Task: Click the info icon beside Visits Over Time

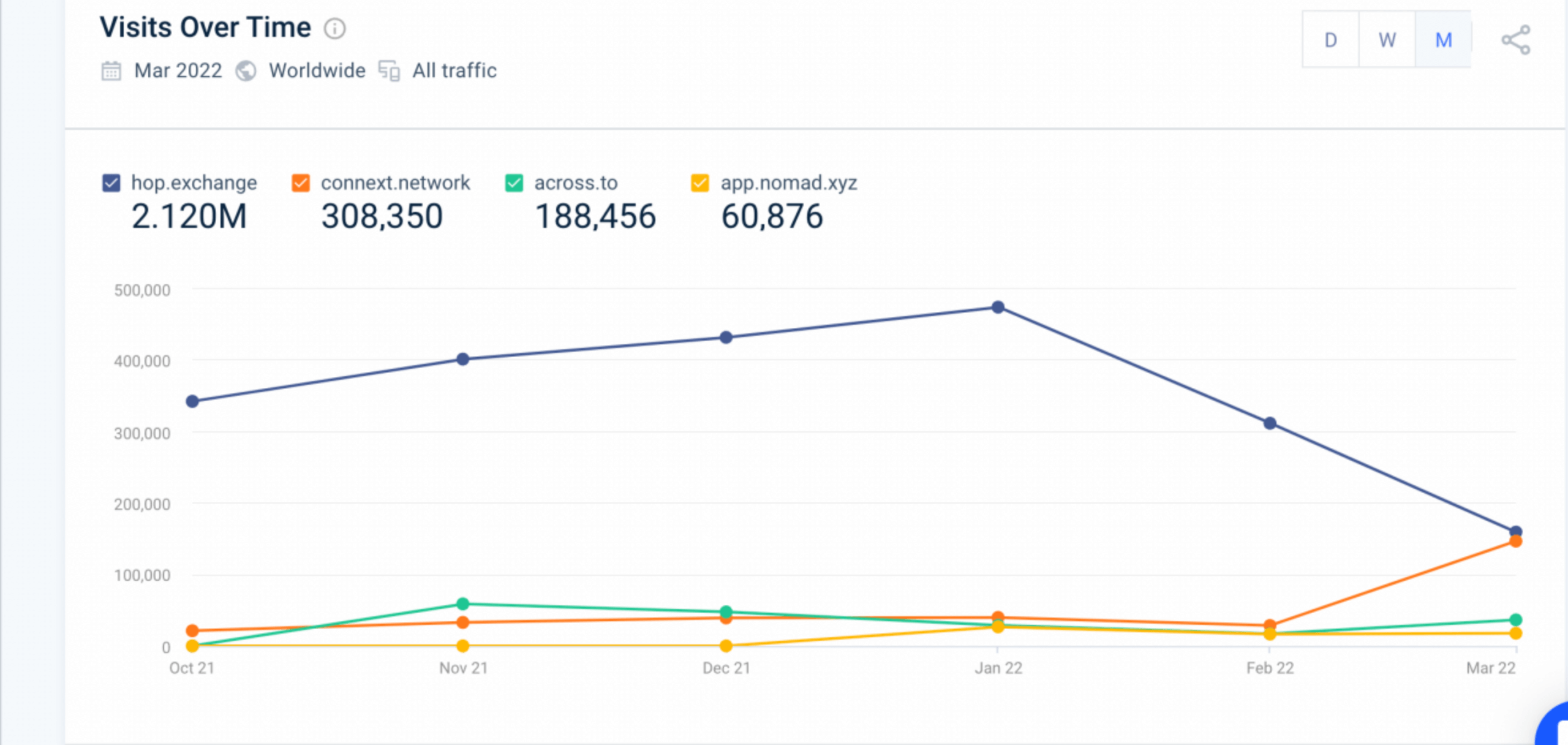Action: (x=334, y=28)
